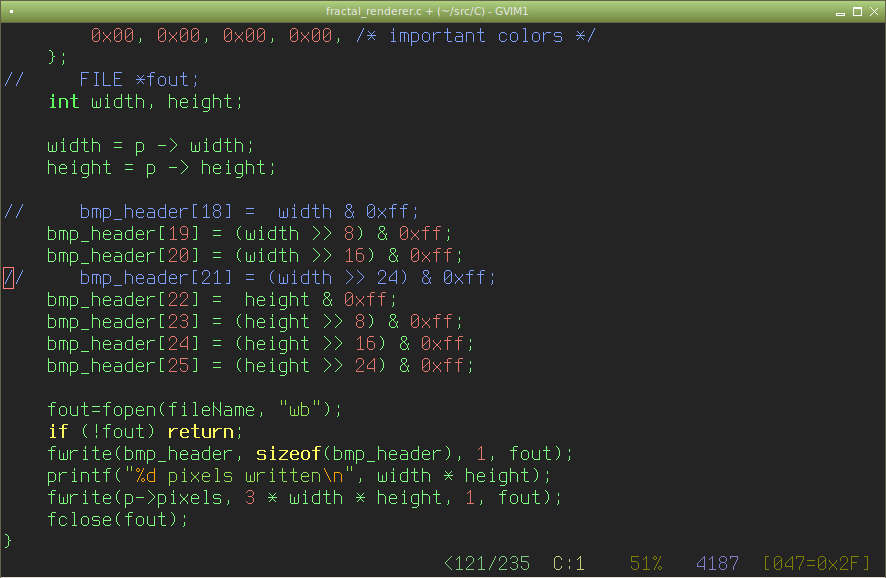Image resolution: width=886 pixels, height=578 pixels.
Task: Click the 'bmp_header[20]' assignment line
Action: pos(255,256)
